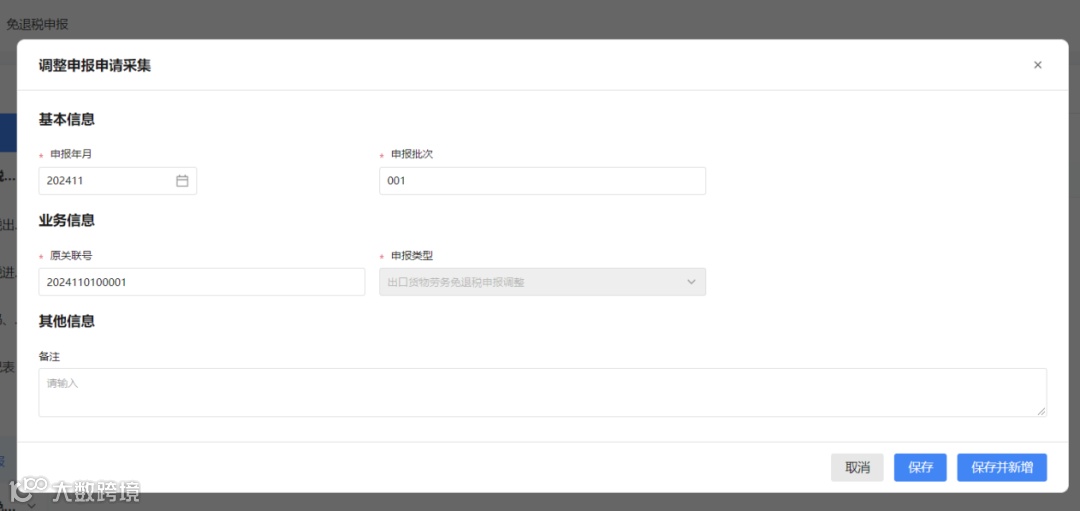Click the 原关联号 input field
1080x511 pixels.
[202, 282]
